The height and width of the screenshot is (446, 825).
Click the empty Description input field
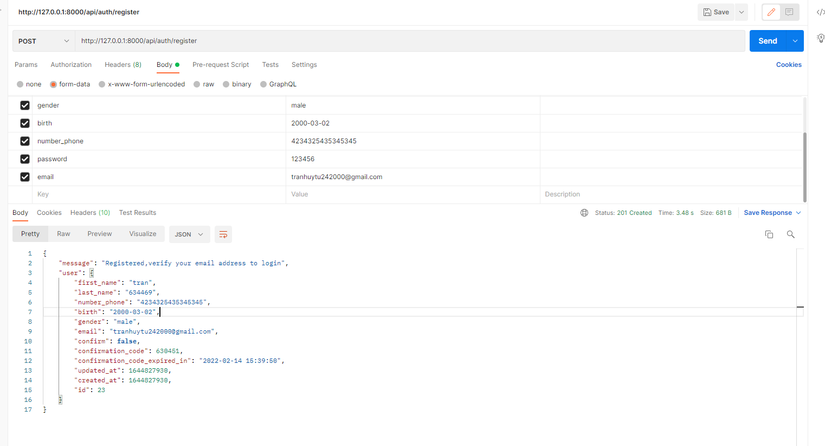(671, 194)
